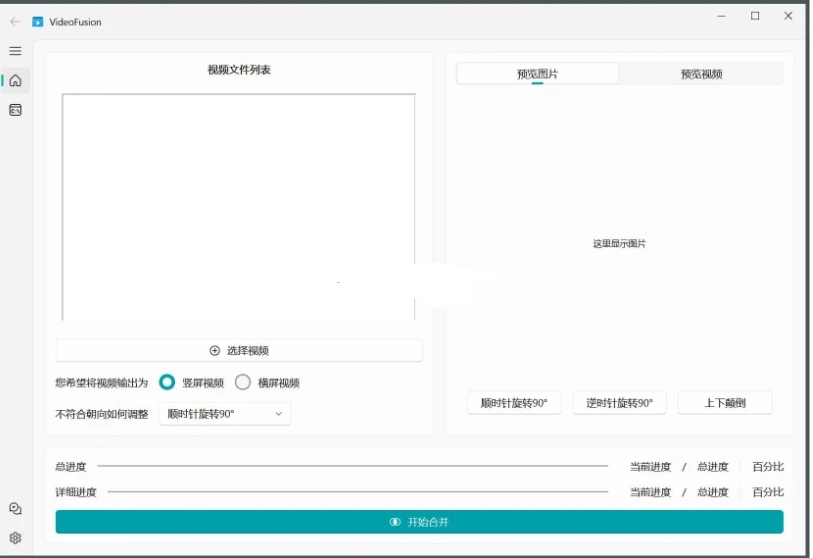Switch to the 预览视频 tab
Image resolution: width=813 pixels, height=558 pixels.
(701, 74)
